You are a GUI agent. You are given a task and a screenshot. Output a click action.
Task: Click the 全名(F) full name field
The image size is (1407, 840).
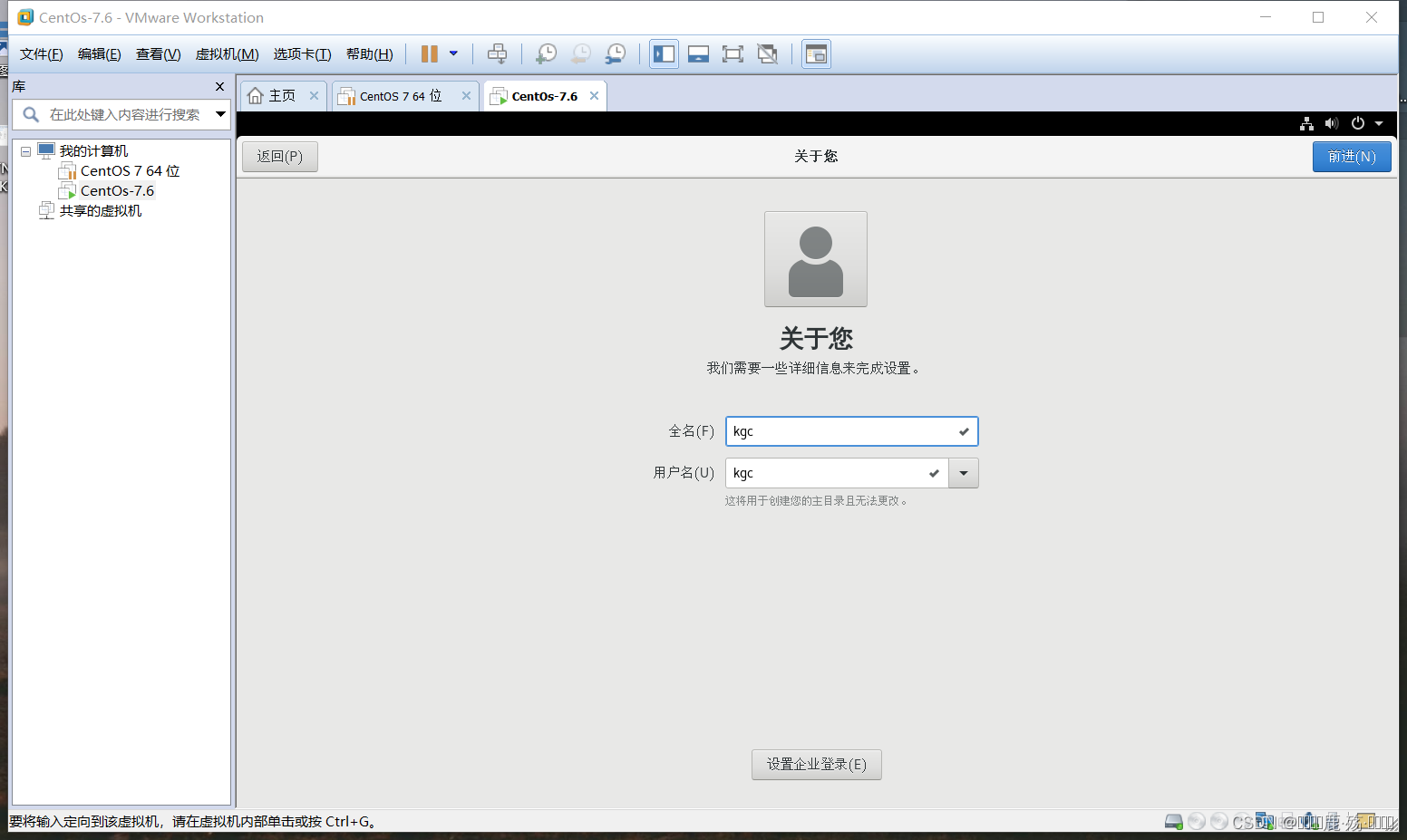pyautogui.click(x=852, y=431)
